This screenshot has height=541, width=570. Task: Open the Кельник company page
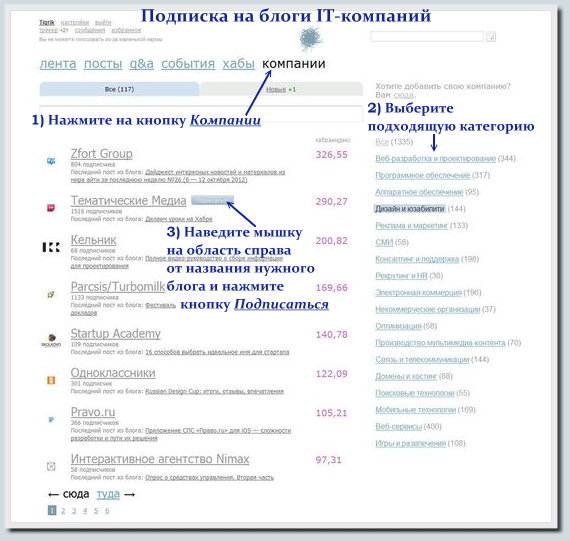[93, 240]
